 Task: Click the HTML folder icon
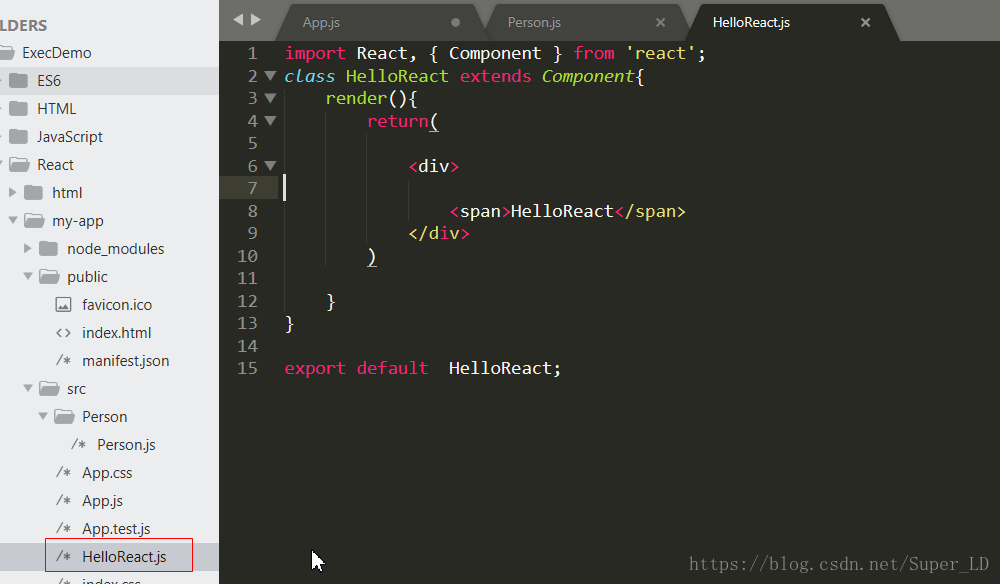18,108
